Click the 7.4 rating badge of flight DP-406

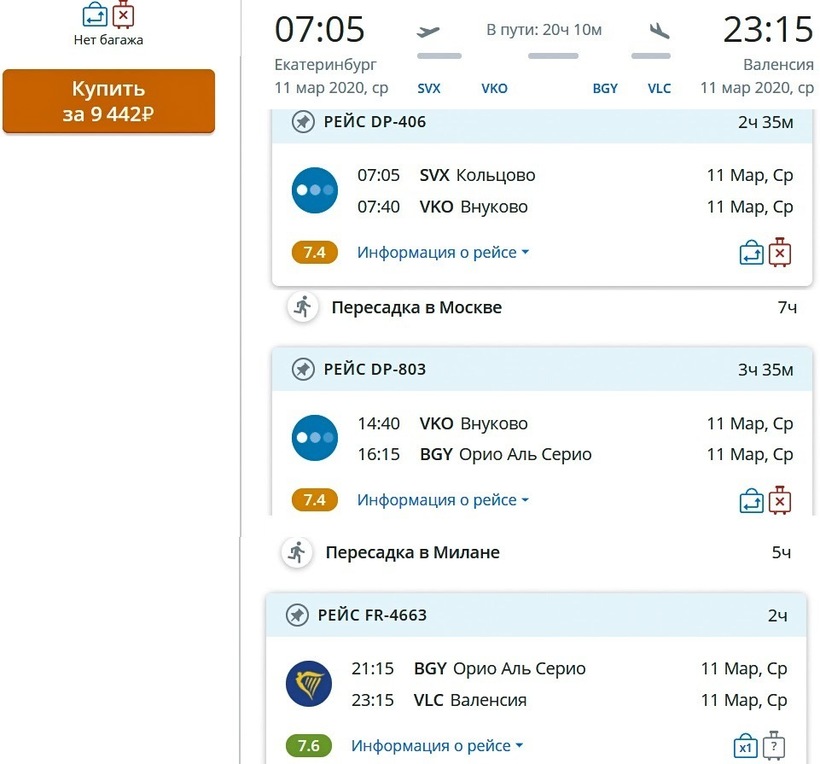pos(315,253)
